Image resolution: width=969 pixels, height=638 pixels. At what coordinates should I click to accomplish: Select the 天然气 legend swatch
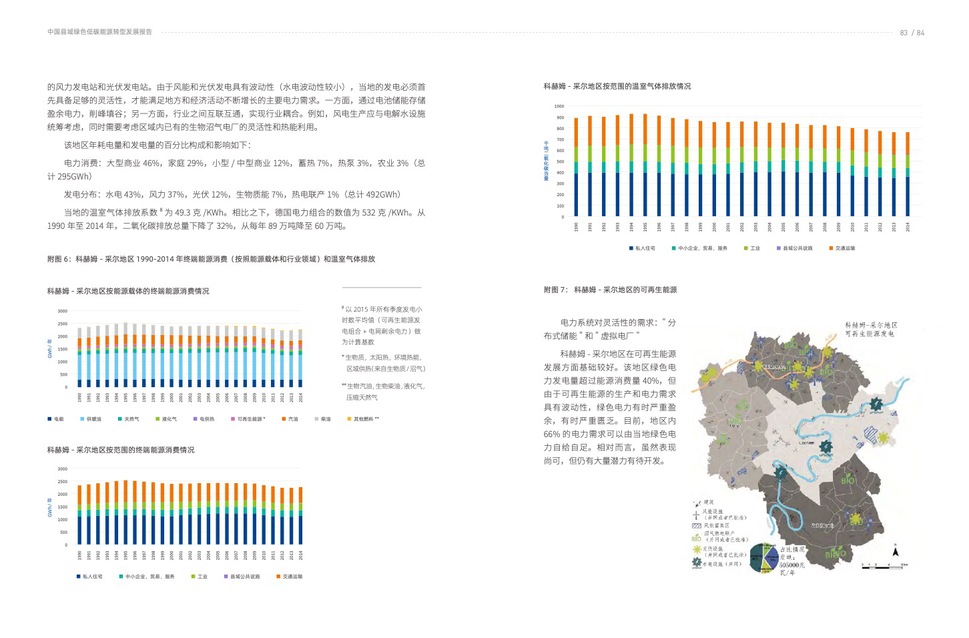(x=119, y=419)
